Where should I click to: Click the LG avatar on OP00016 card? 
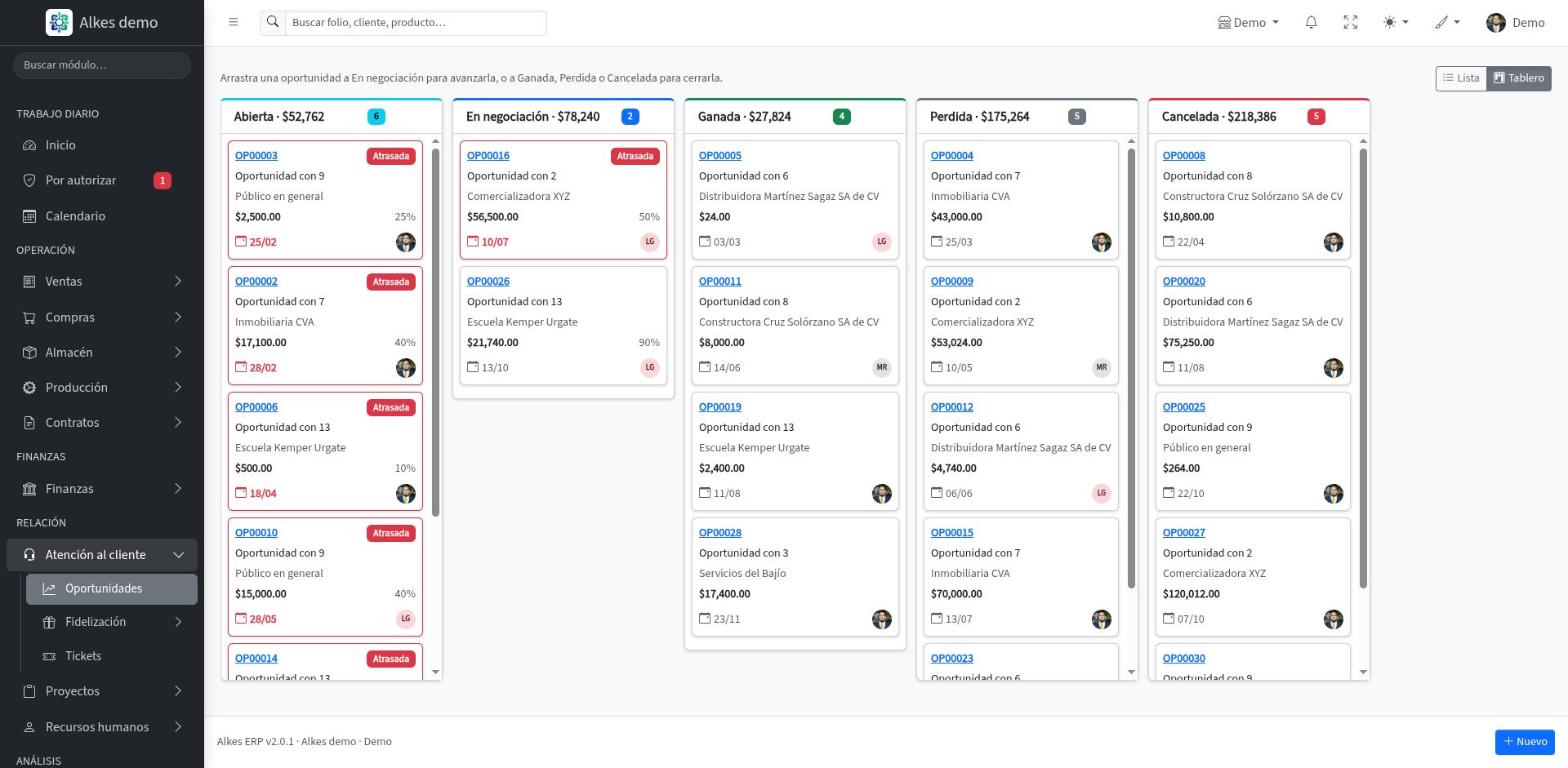pyautogui.click(x=650, y=242)
